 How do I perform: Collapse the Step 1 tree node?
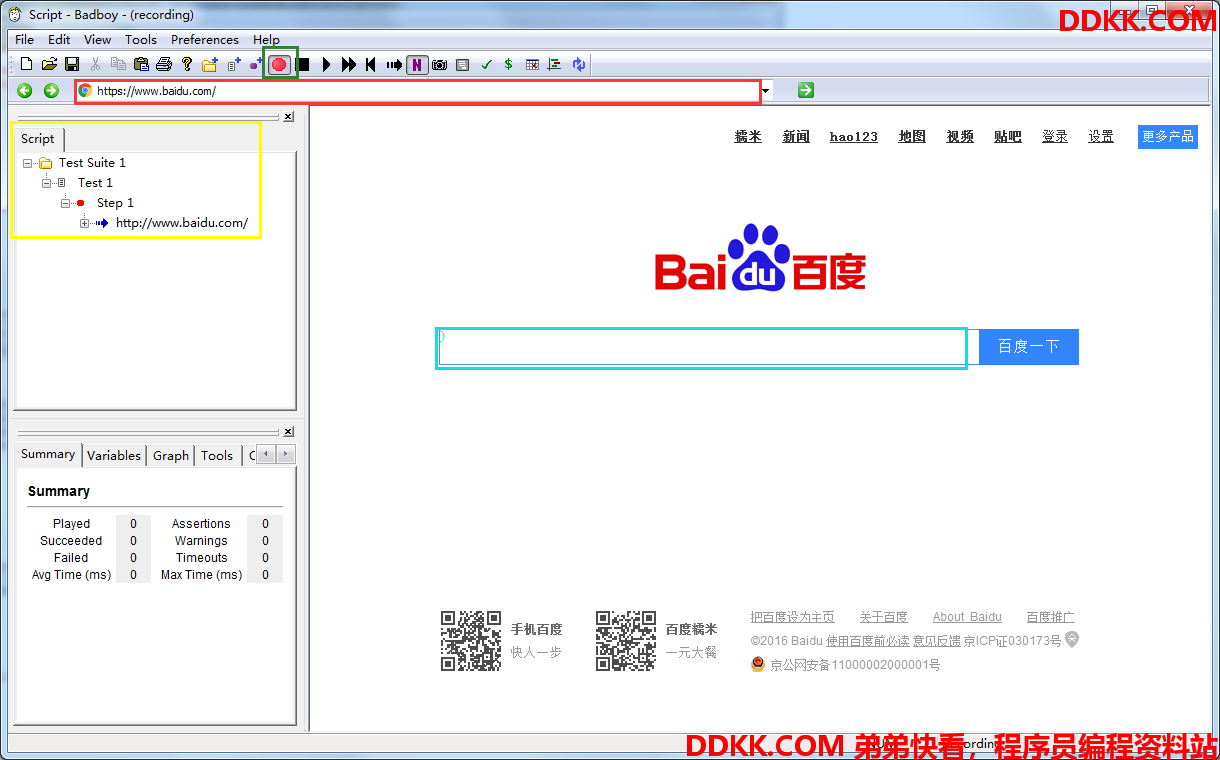(x=65, y=203)
